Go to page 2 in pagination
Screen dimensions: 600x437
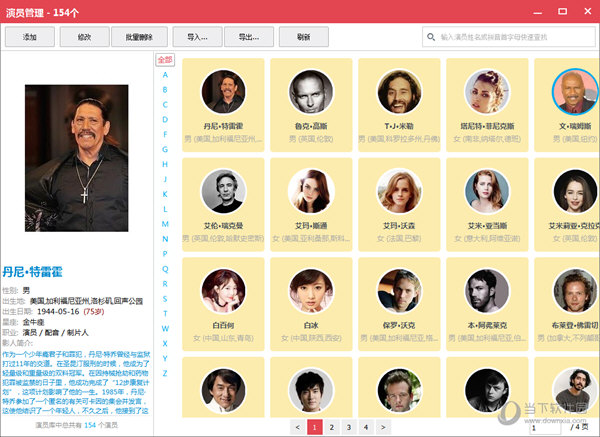[332, 427]
